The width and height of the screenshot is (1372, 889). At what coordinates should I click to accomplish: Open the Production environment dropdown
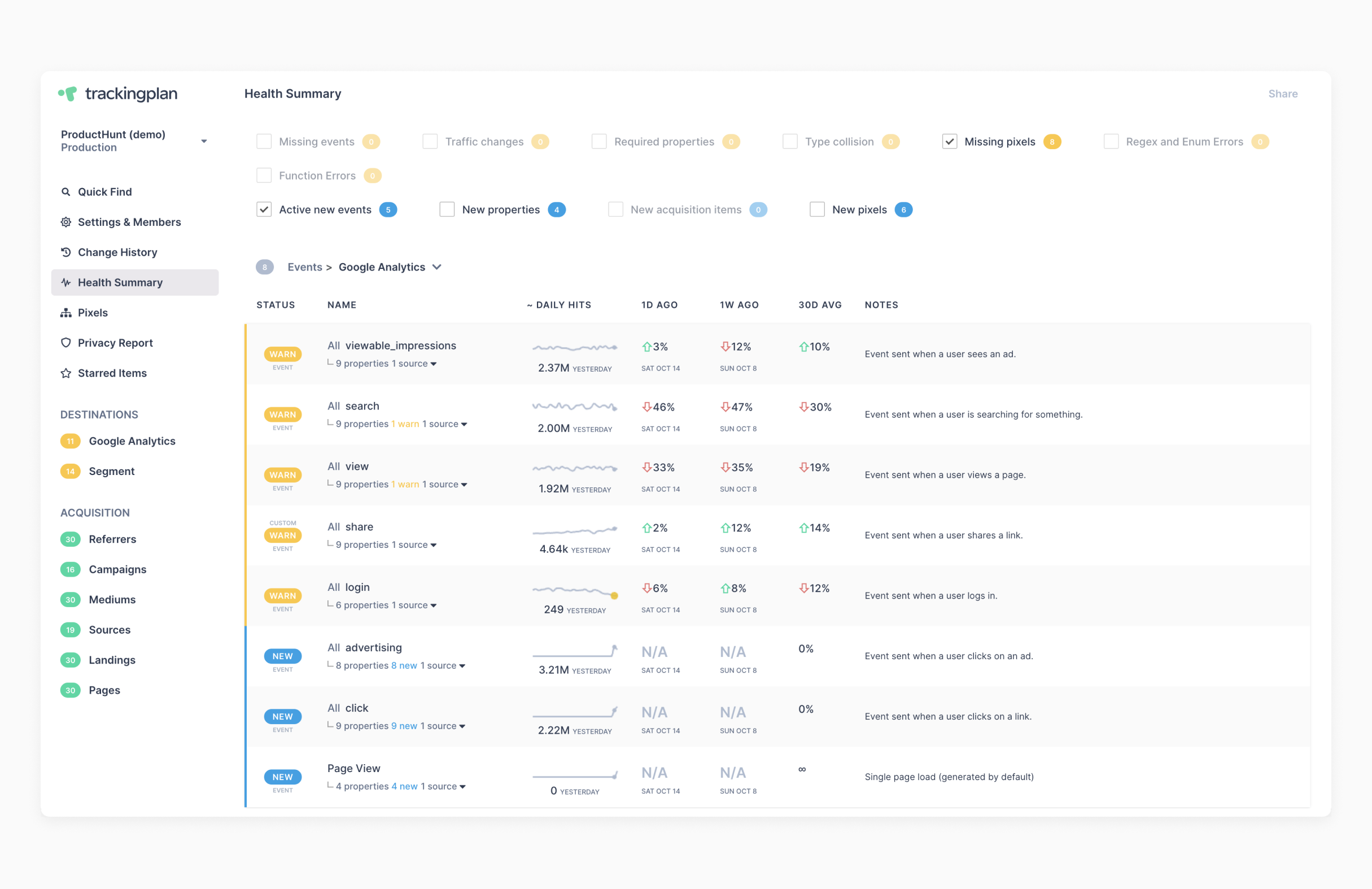(x=203, y=140)
